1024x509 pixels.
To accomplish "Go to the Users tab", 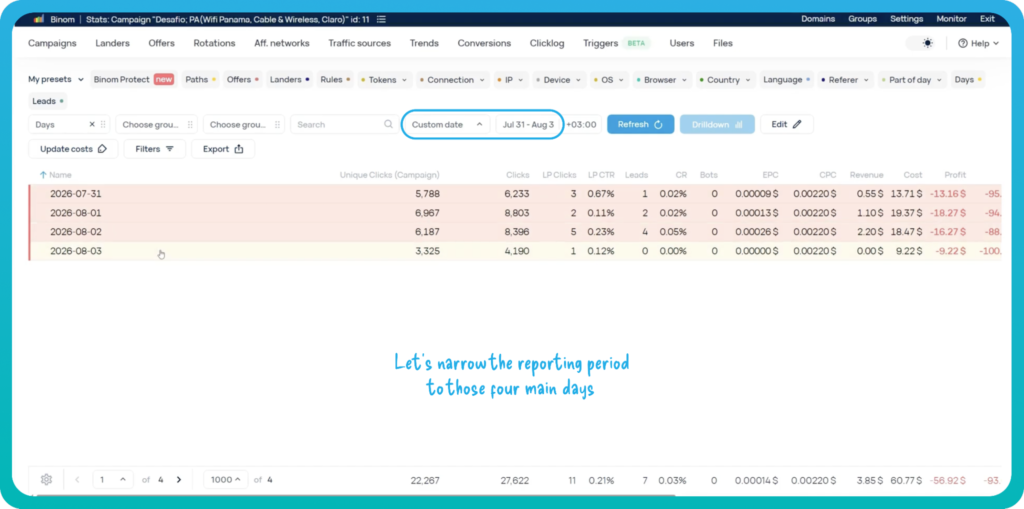I will [682, 43].
